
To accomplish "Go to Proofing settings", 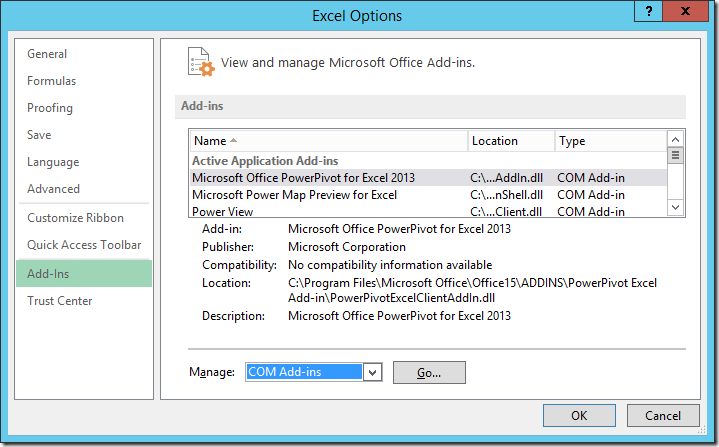I will point(50,108).
